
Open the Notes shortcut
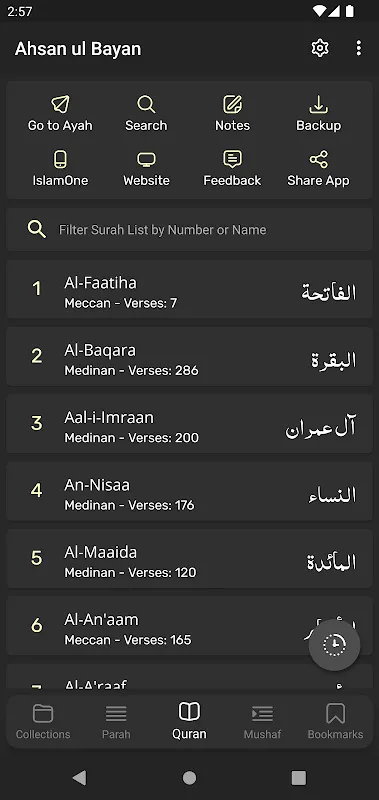click(232, 114)
